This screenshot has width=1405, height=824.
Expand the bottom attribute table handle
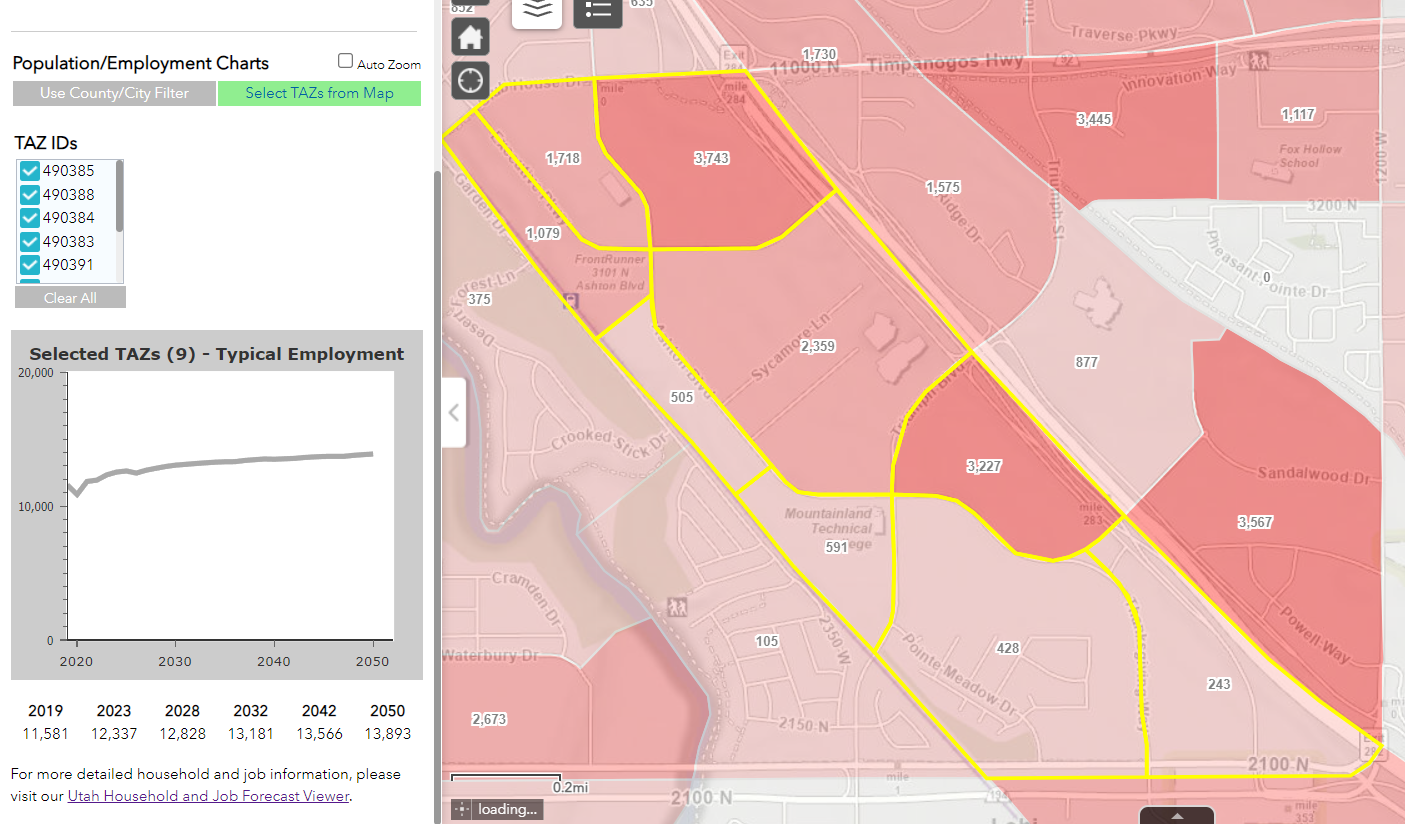[x=1177, y=815]
